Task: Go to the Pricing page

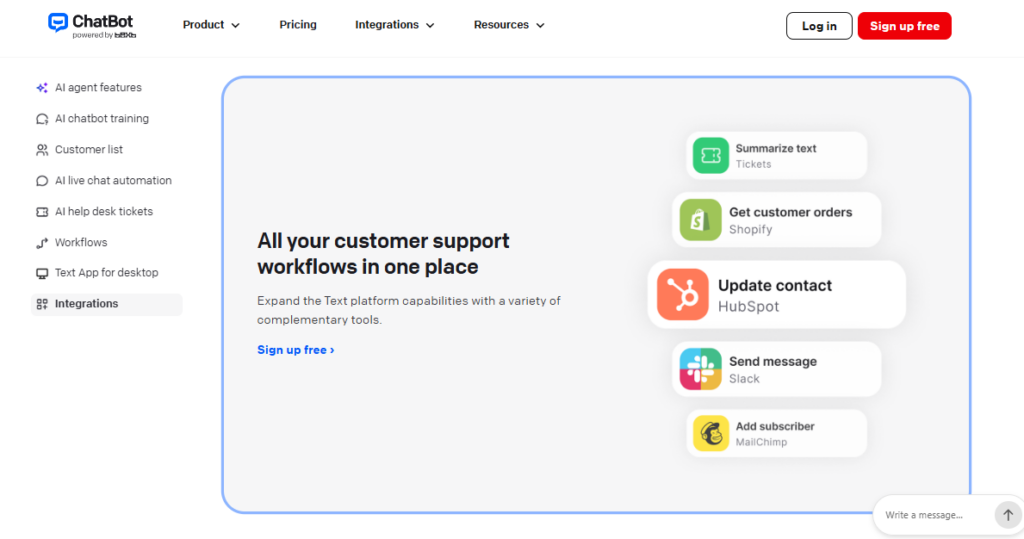Action: [298, 25]
